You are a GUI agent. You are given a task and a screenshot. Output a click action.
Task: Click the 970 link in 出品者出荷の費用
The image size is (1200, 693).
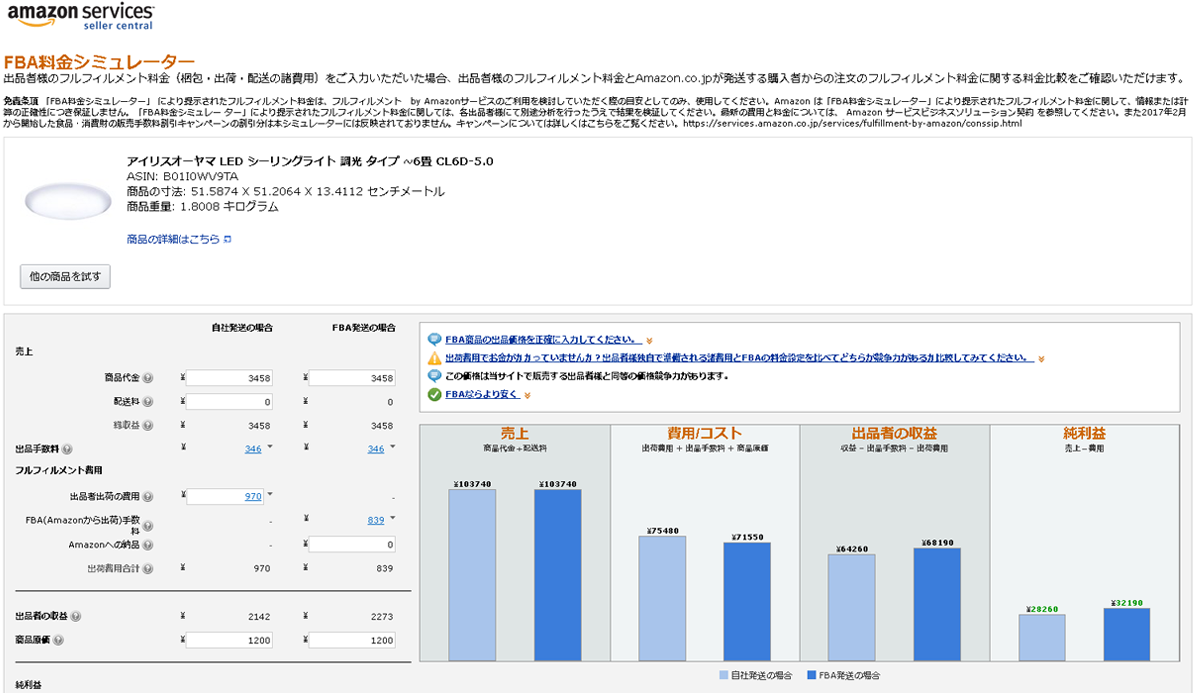click(x=253, y=496)
